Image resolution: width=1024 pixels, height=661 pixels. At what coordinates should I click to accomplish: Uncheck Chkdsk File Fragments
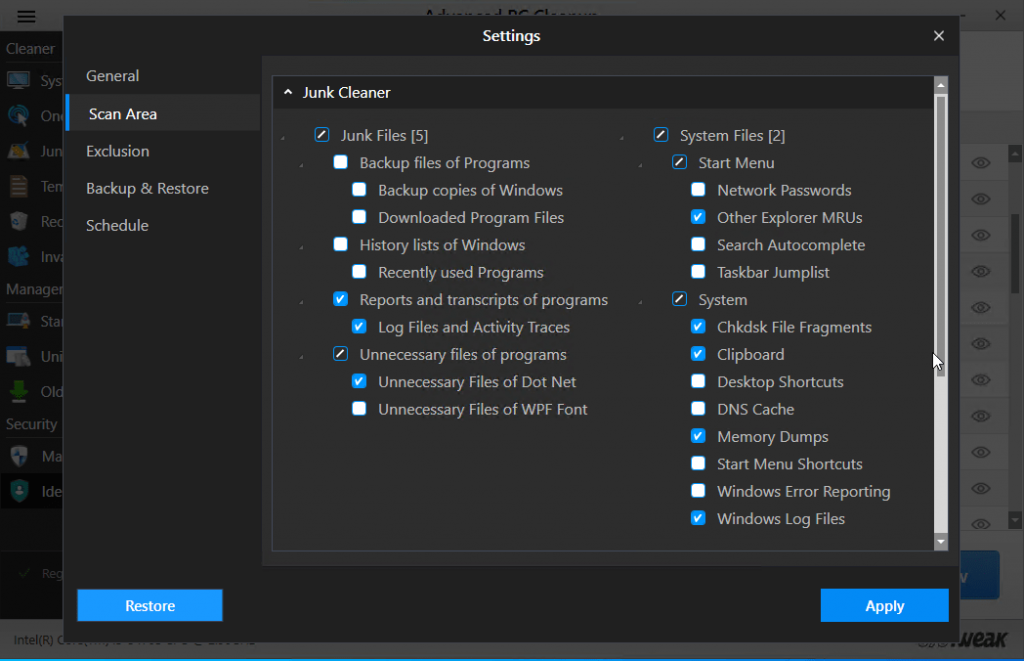tap(698, 326)
